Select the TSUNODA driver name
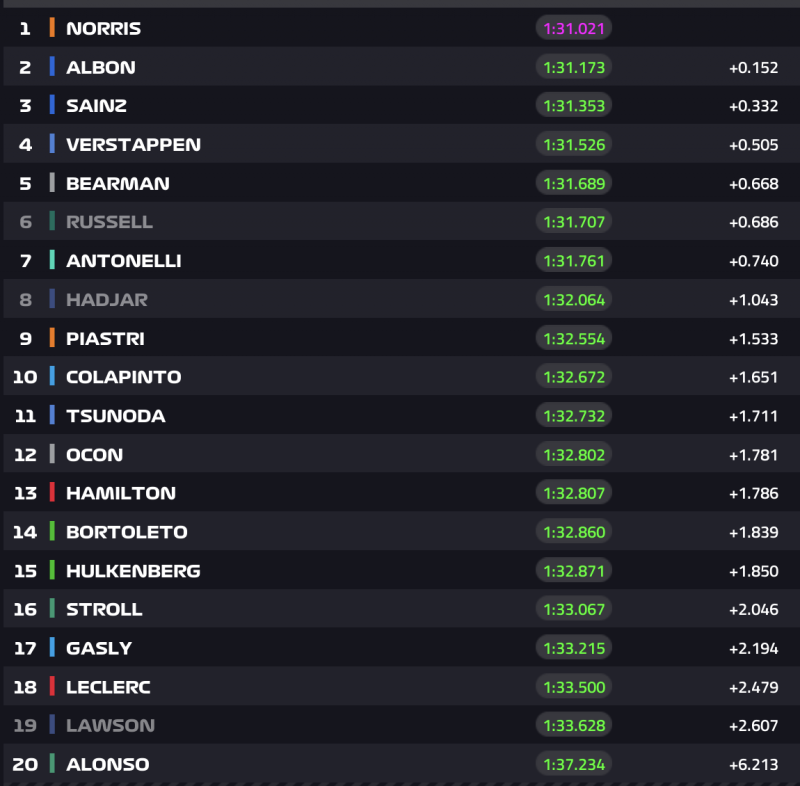 pos(115,416)
